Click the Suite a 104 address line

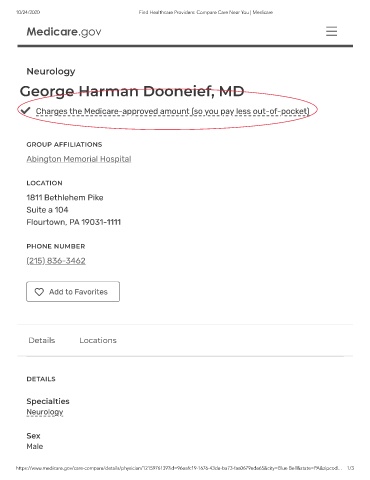47,210
